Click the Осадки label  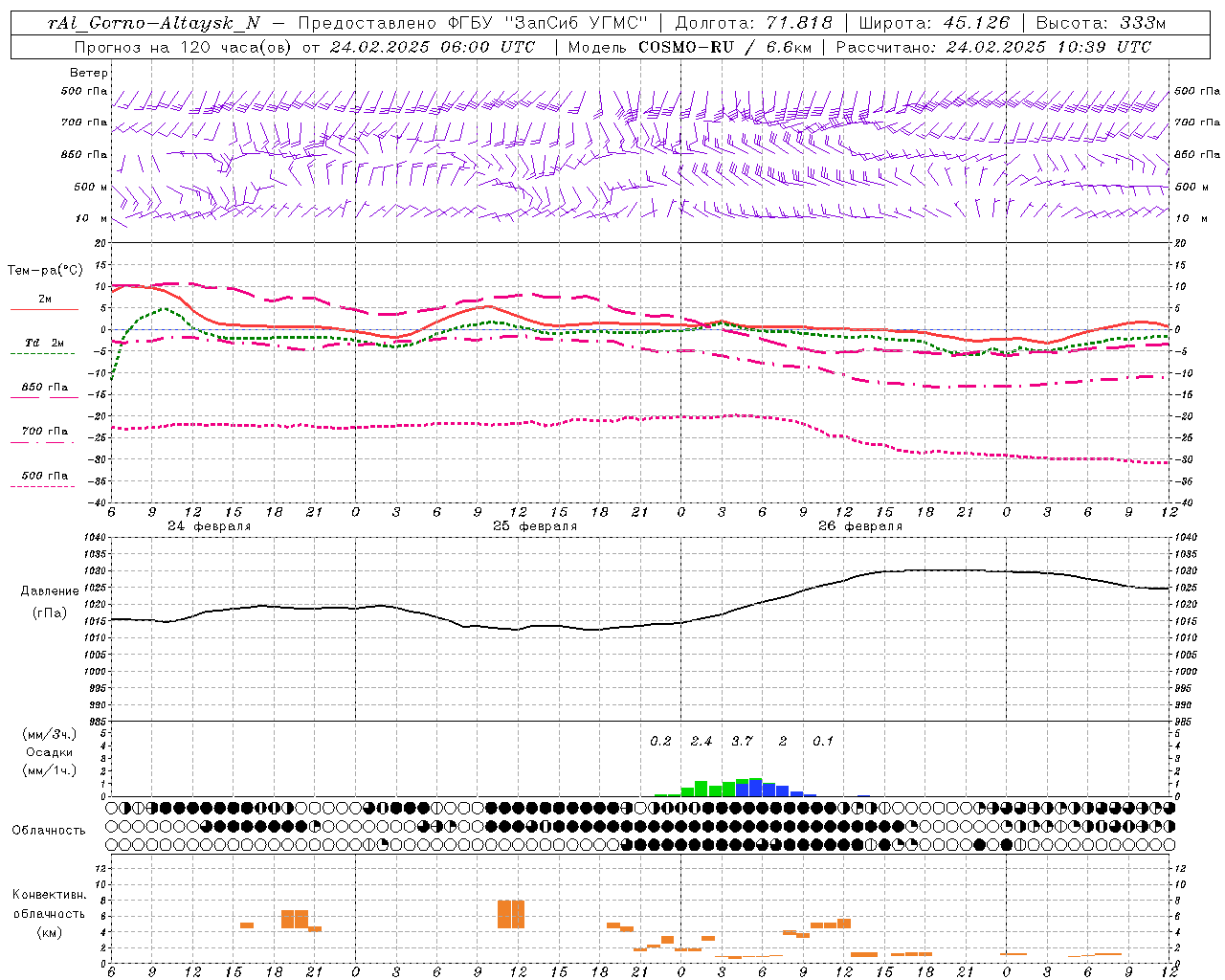(50, 752)
